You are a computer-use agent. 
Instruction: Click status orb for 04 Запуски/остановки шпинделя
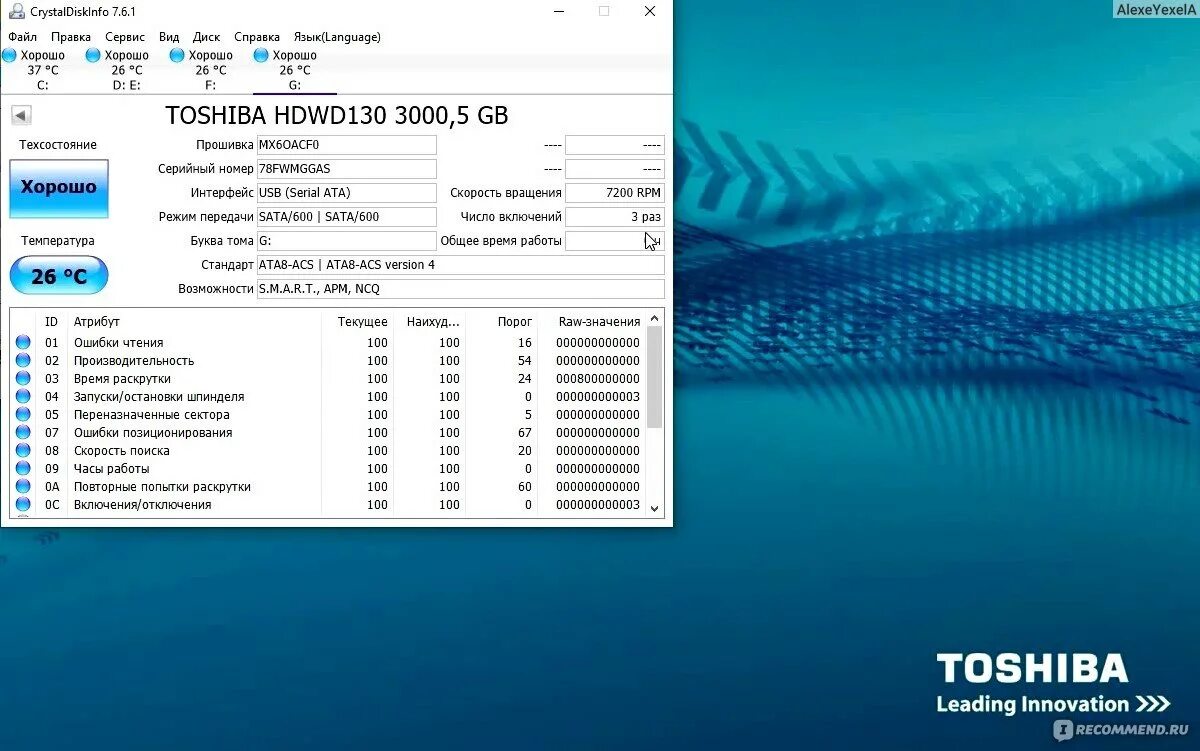pos(23,396)
